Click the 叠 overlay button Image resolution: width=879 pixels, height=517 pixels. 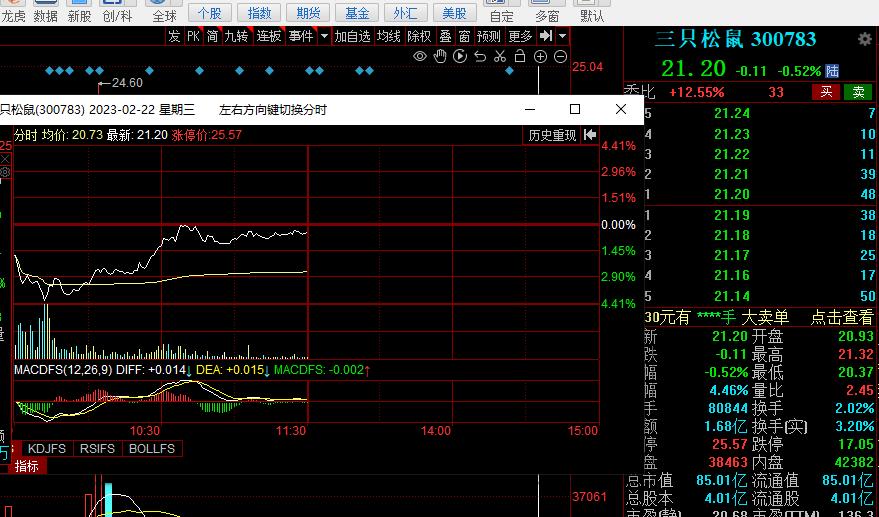[x=445, y=36]
